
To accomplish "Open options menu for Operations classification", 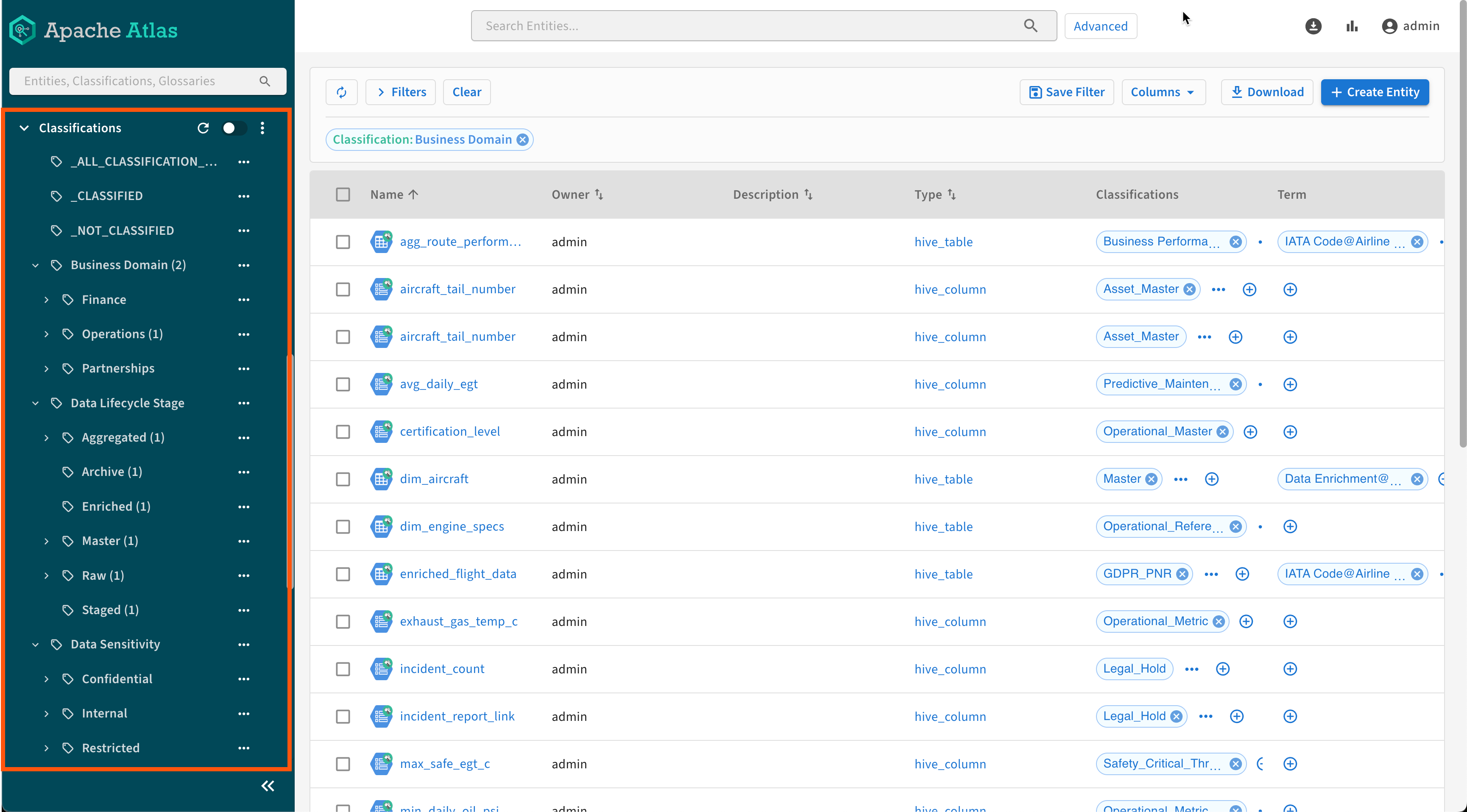I will point(244,334).
